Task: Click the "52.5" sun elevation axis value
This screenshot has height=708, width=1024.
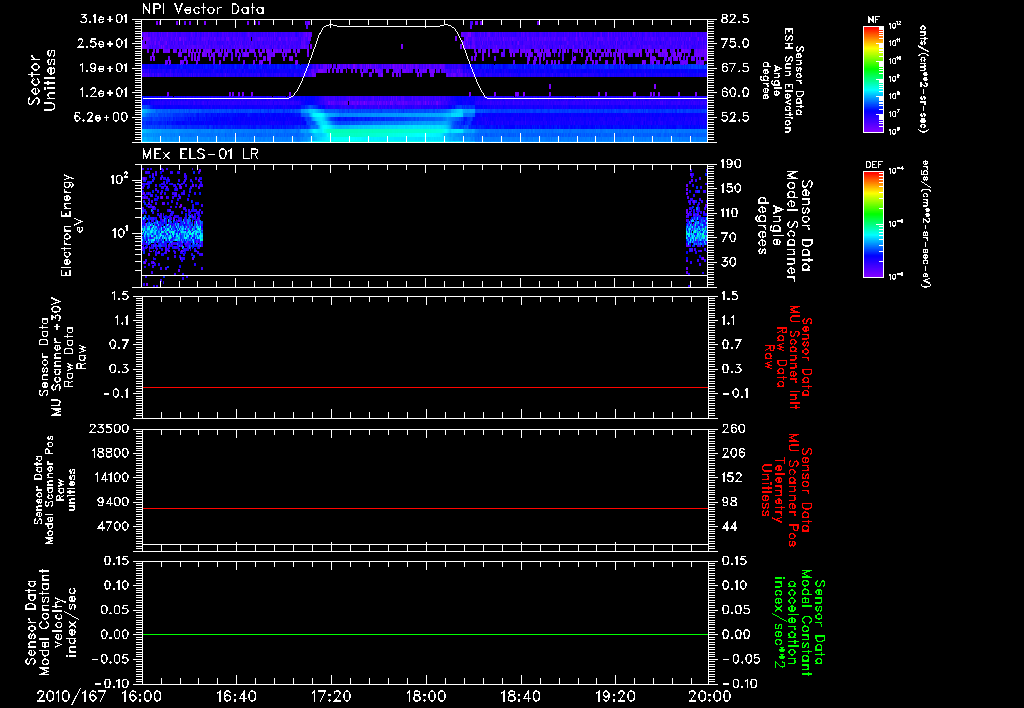Action: pos(735,118)
